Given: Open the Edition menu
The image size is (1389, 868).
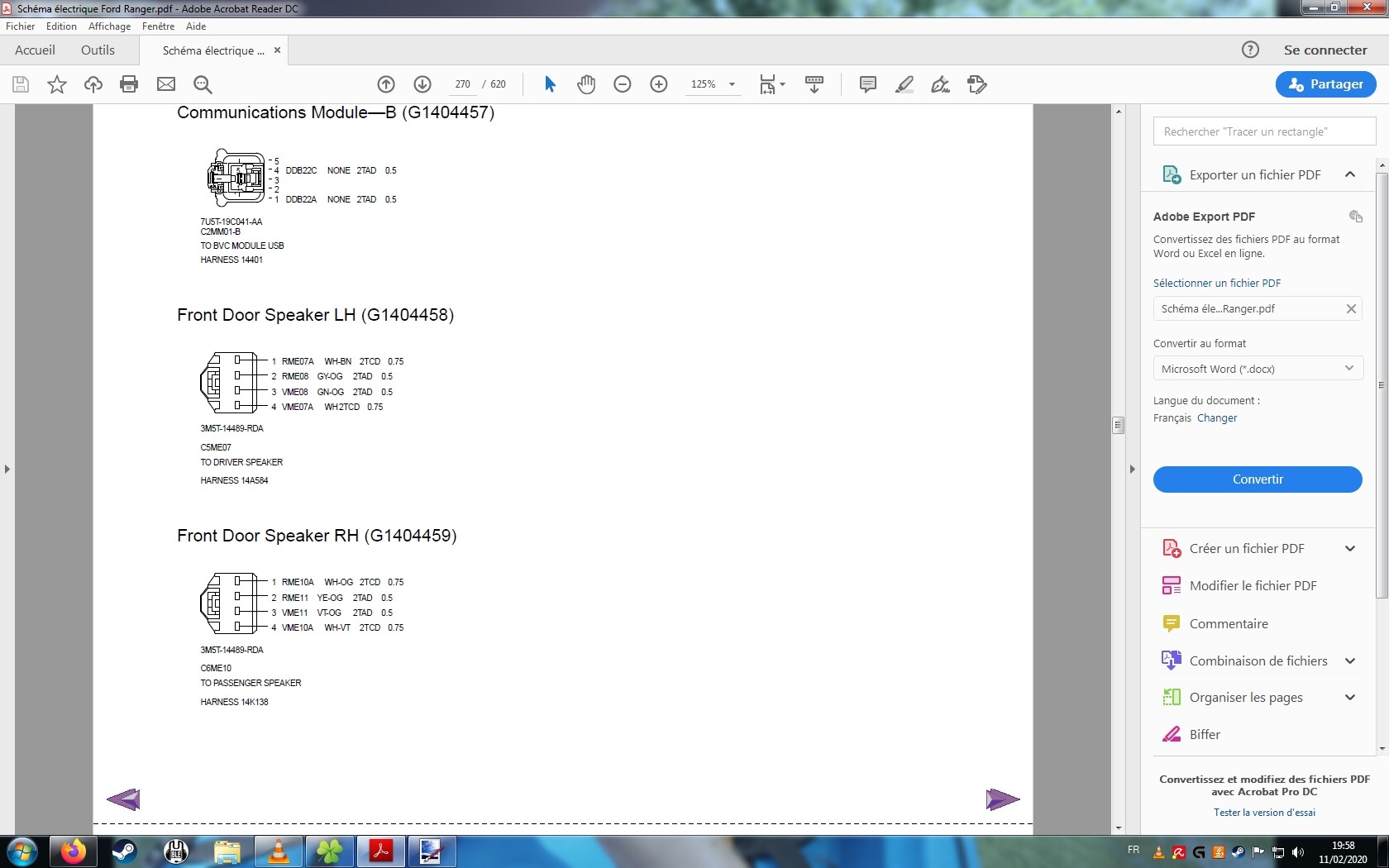Looking at the screenshot, I should (61, 26).
